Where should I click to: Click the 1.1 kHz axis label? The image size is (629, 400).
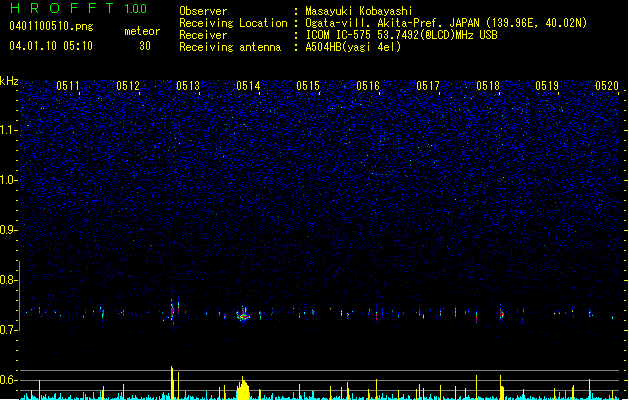pos(9,130)
